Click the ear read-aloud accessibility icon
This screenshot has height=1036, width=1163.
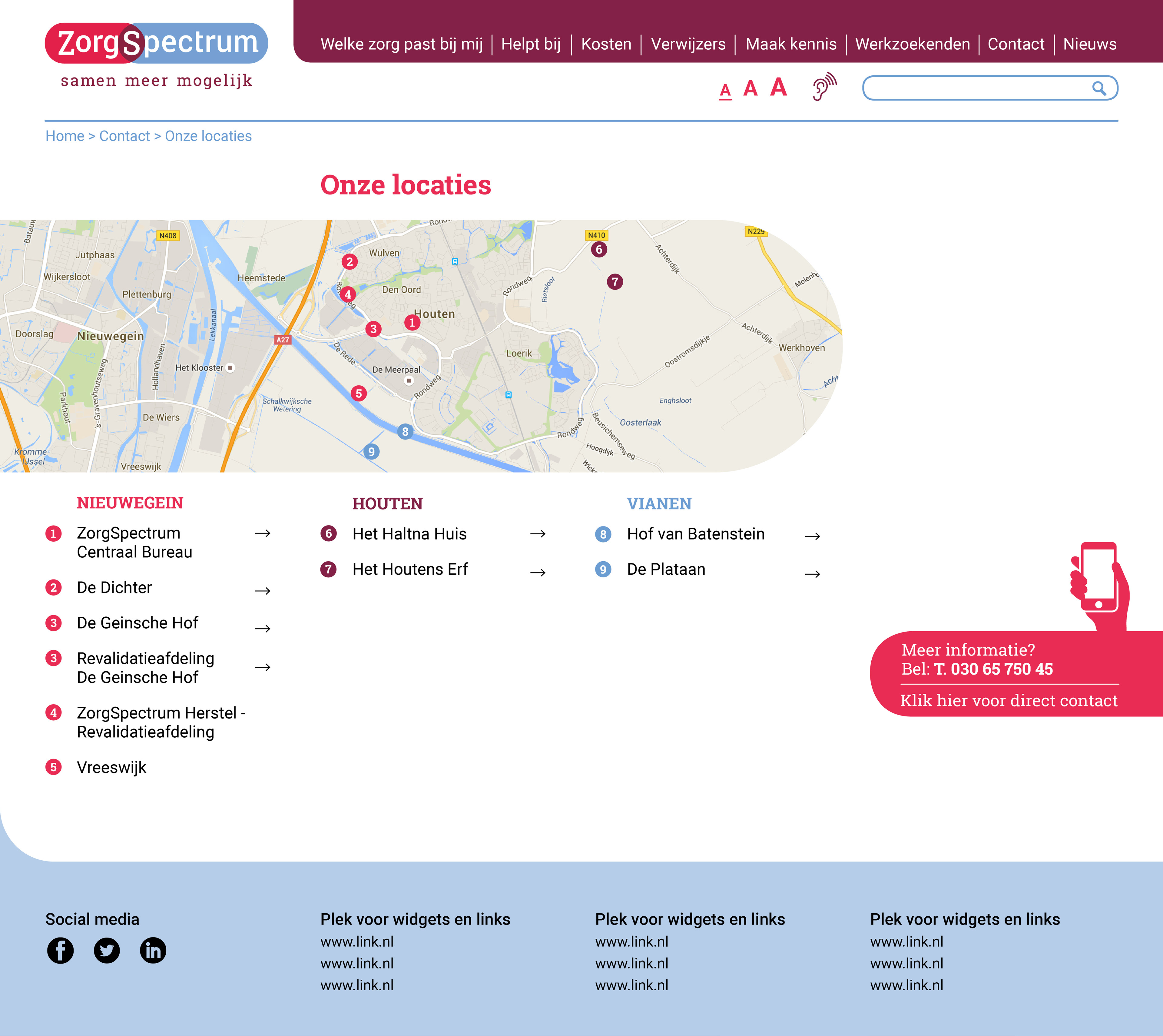[x=824, y=87]
